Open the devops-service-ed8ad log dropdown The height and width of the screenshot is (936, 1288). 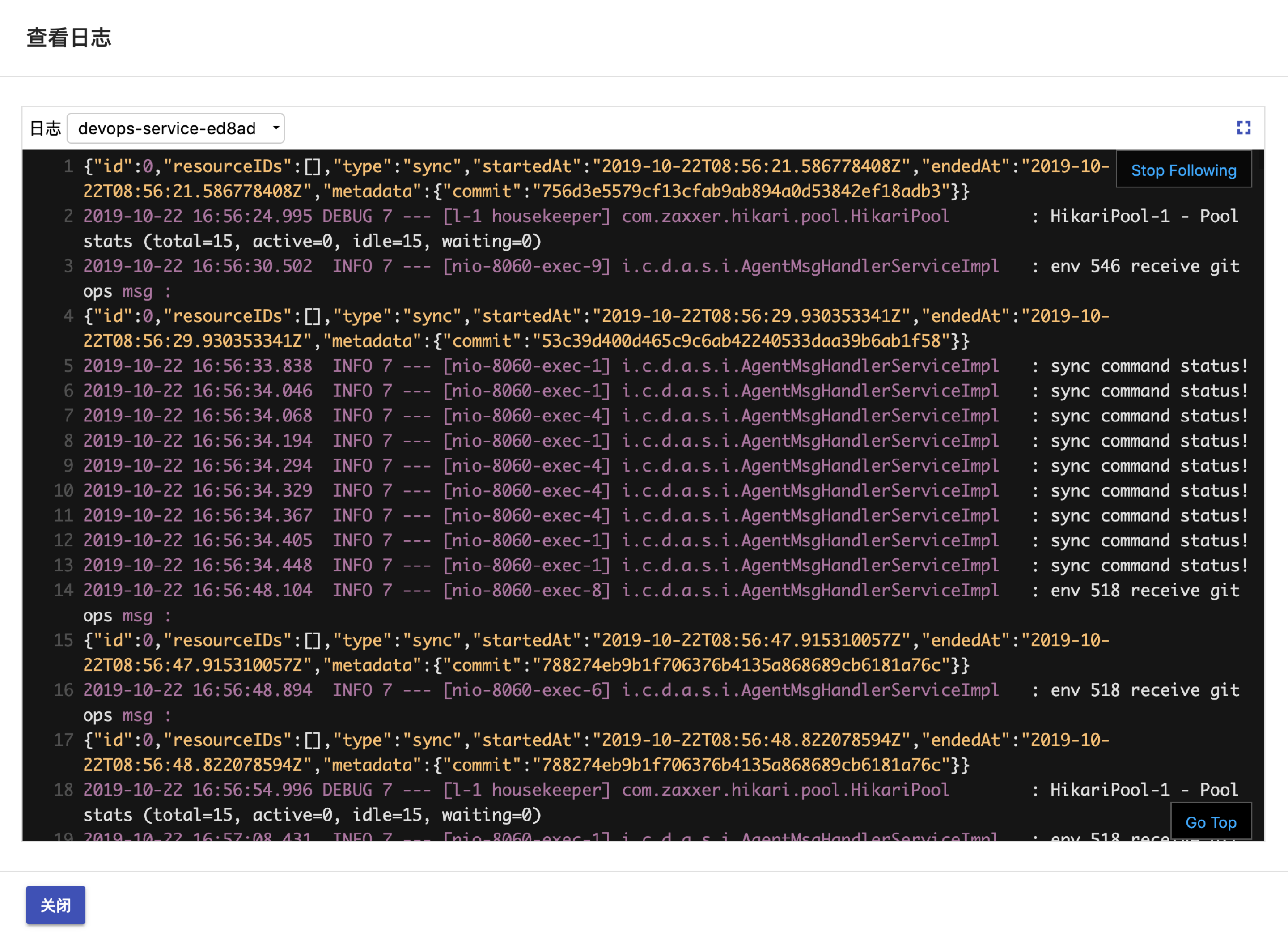click(175, 128)
